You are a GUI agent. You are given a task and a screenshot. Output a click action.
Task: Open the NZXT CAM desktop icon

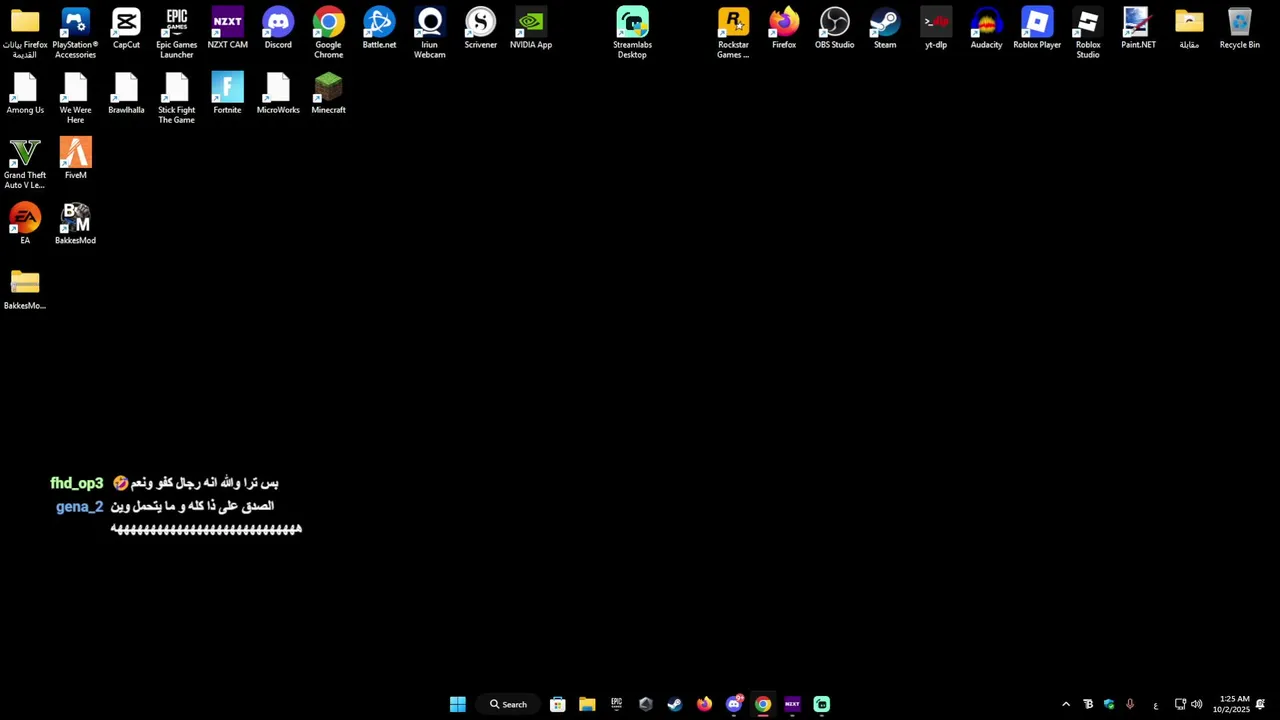point(227,29)
